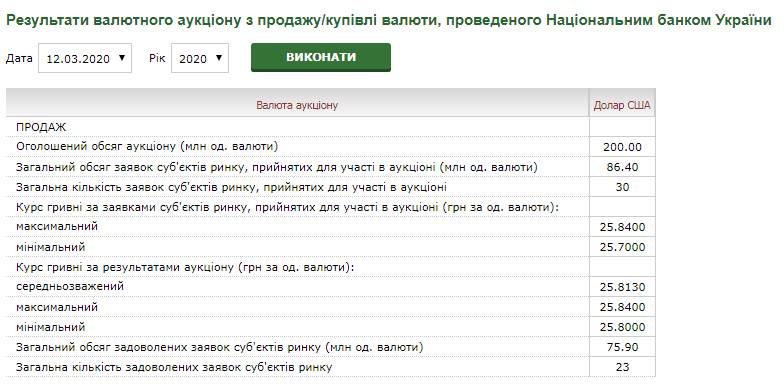Click the value 25.7000

[x=622, y=248]
